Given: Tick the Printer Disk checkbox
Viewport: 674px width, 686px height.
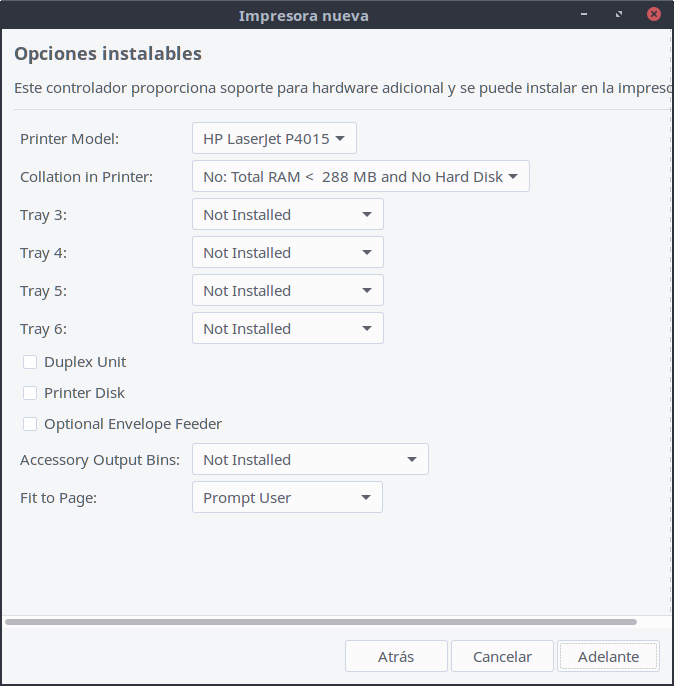Looking at the screenshot, I should point(30,393).
